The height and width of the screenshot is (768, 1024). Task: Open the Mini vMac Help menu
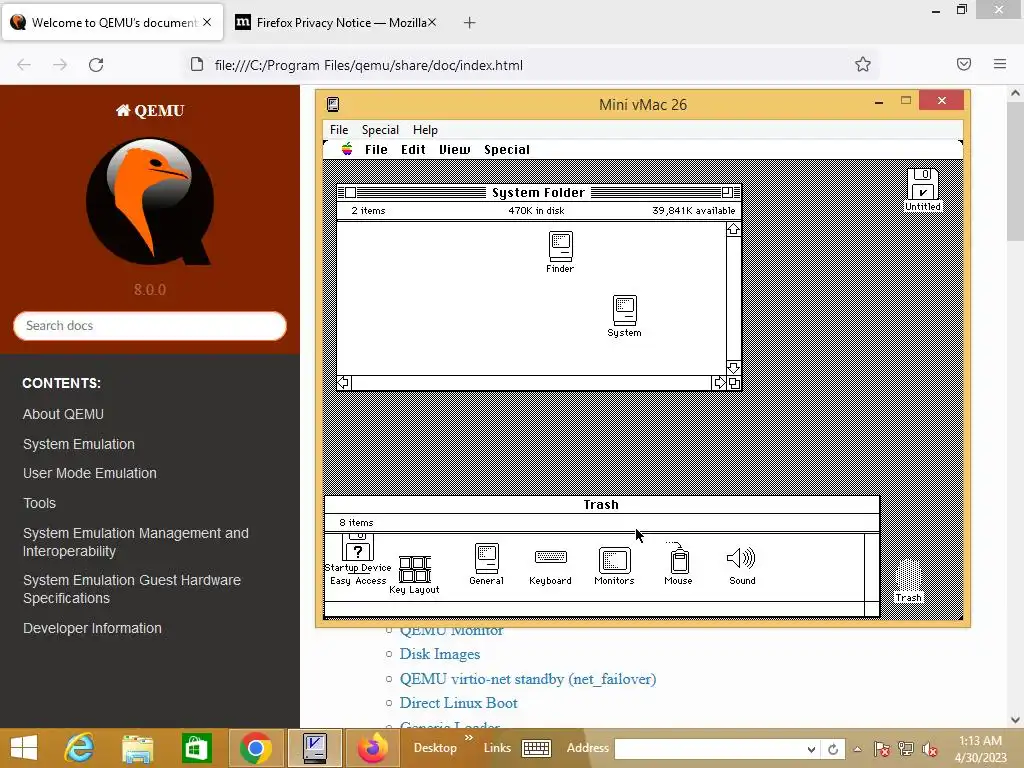pos(425,130)
